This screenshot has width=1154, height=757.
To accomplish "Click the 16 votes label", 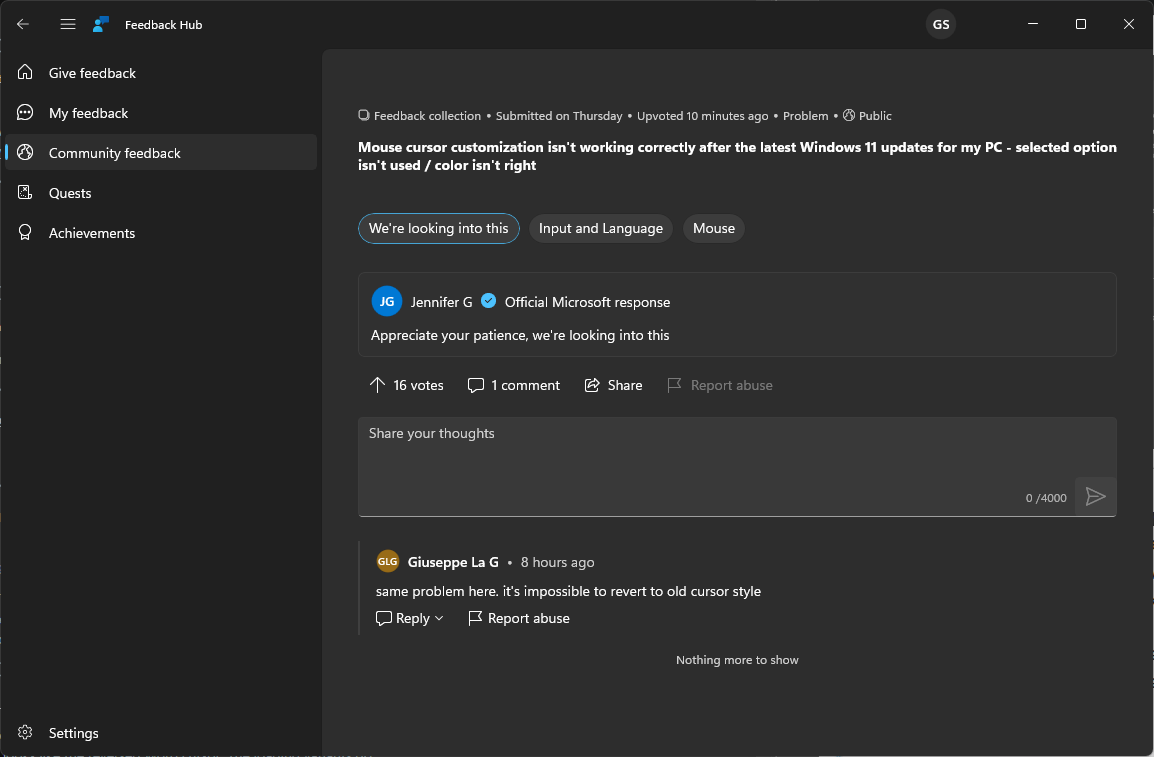I will [418, 385].
